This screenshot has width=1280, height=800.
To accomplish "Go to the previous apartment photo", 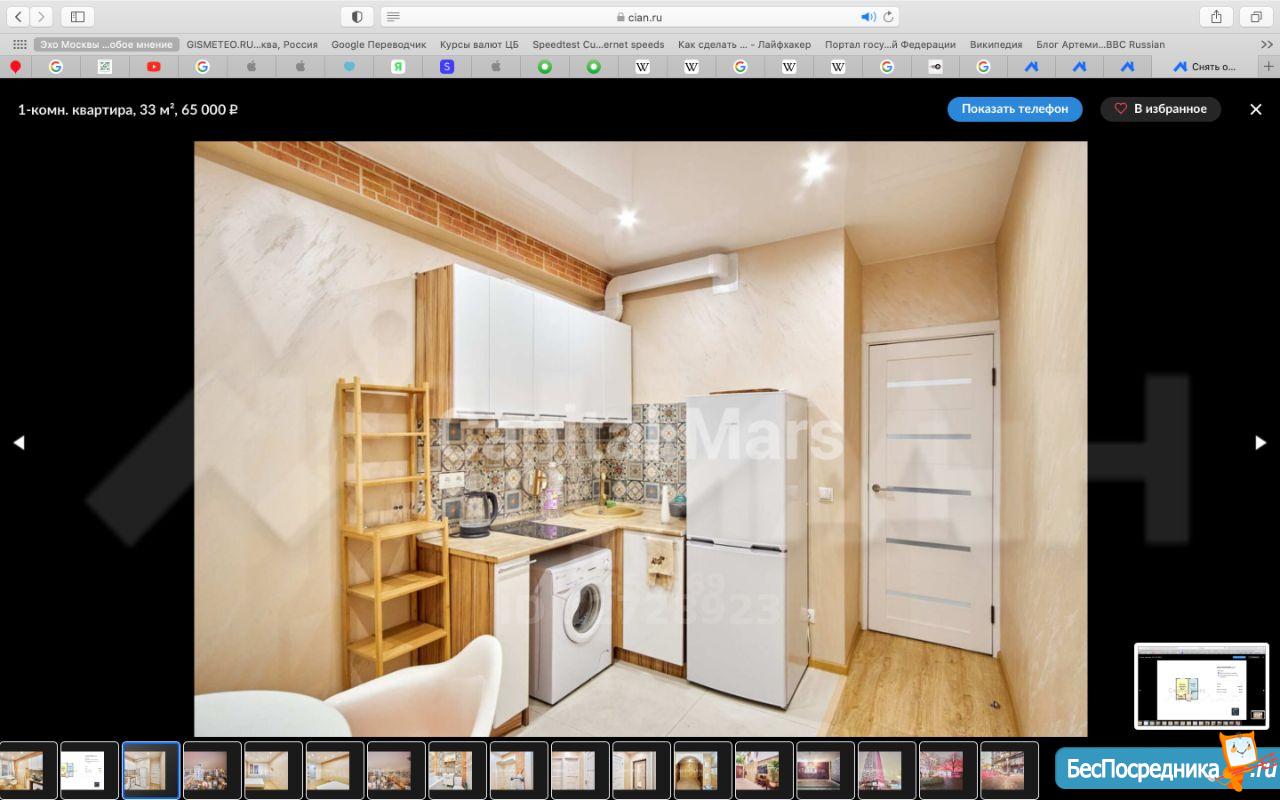I will coord(18,442).
